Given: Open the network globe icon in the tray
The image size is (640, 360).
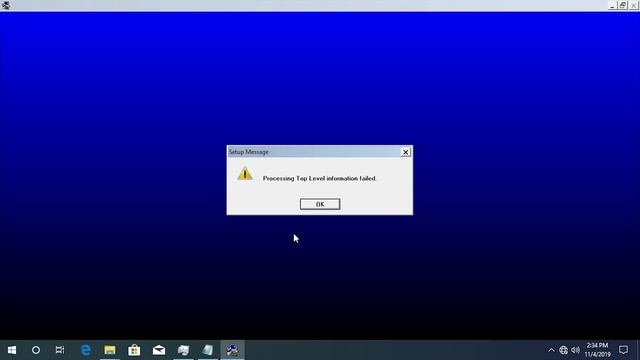Looking at the screenshot, I should point(563,350).
